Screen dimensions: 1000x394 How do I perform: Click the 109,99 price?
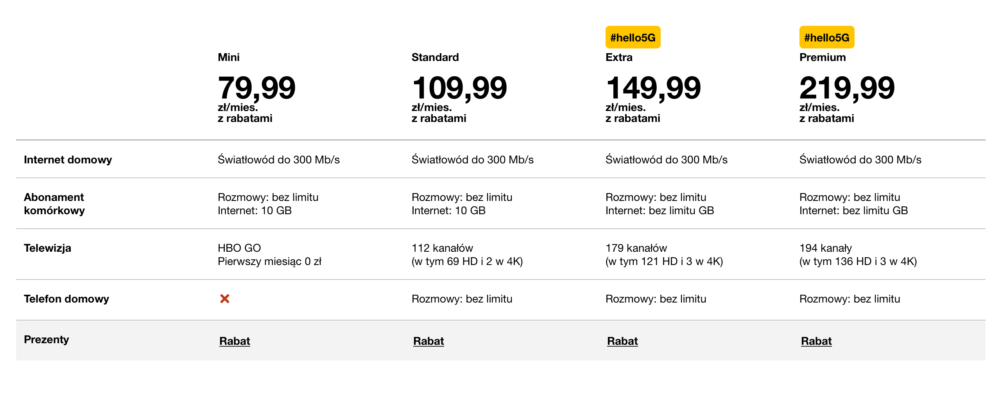(x=459, y=88)
